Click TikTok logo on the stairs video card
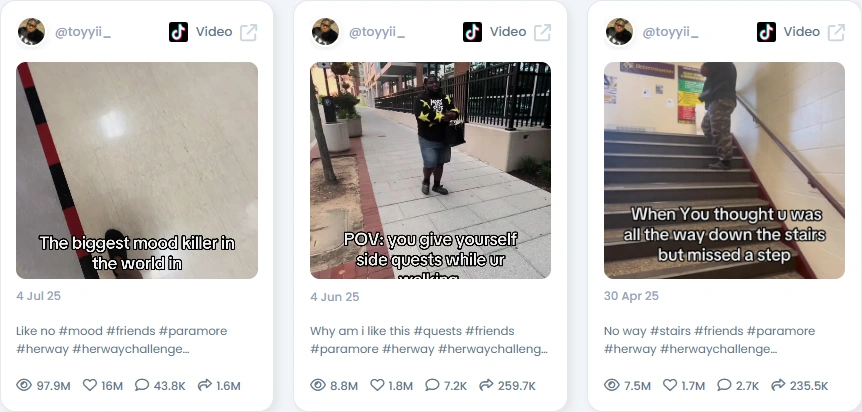The height and width of the screenshot is (412, 862). (766, 32)
